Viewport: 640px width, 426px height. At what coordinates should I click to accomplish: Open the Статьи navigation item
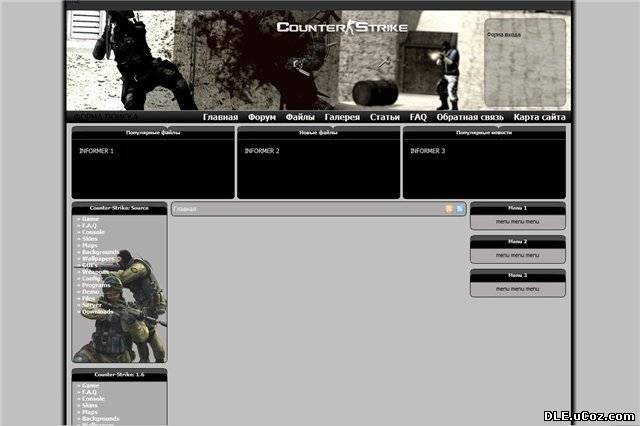[x=384, y=117]
